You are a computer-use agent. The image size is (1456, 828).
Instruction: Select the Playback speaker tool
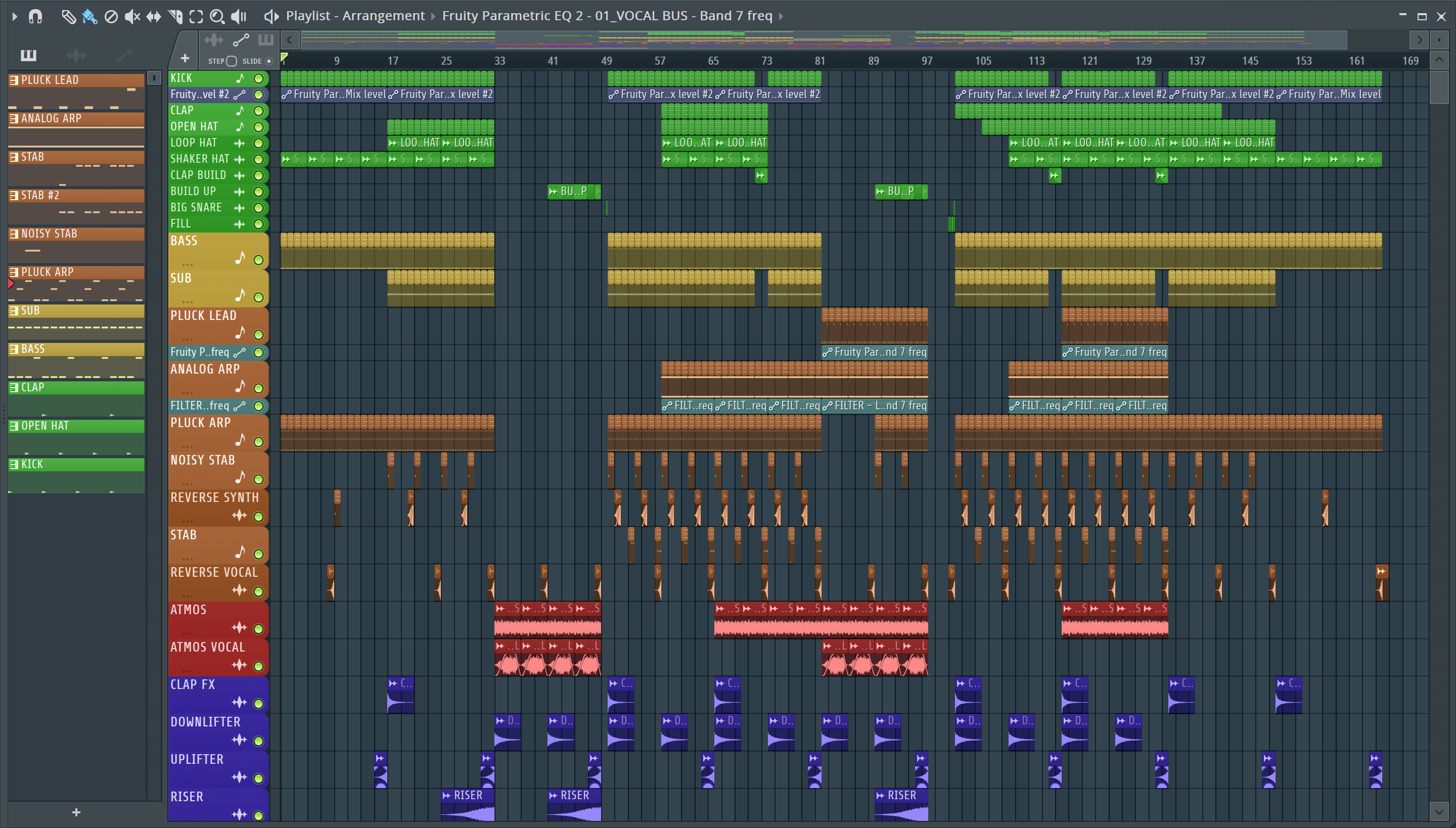[239, 16]
